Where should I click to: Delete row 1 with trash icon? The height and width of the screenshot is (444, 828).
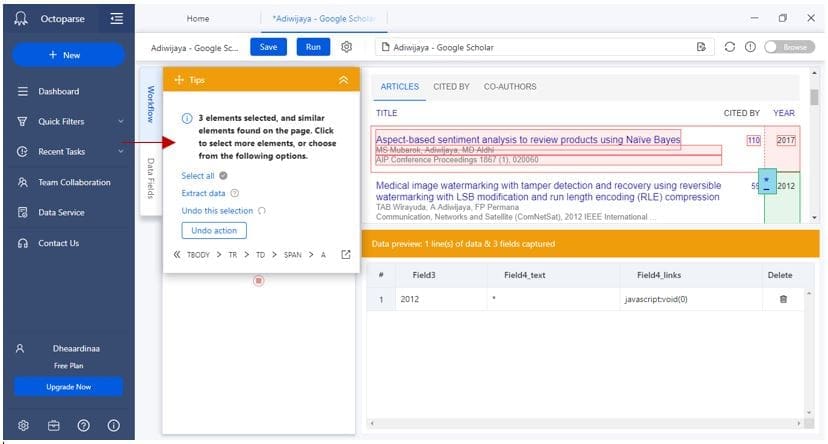(782, 299)
